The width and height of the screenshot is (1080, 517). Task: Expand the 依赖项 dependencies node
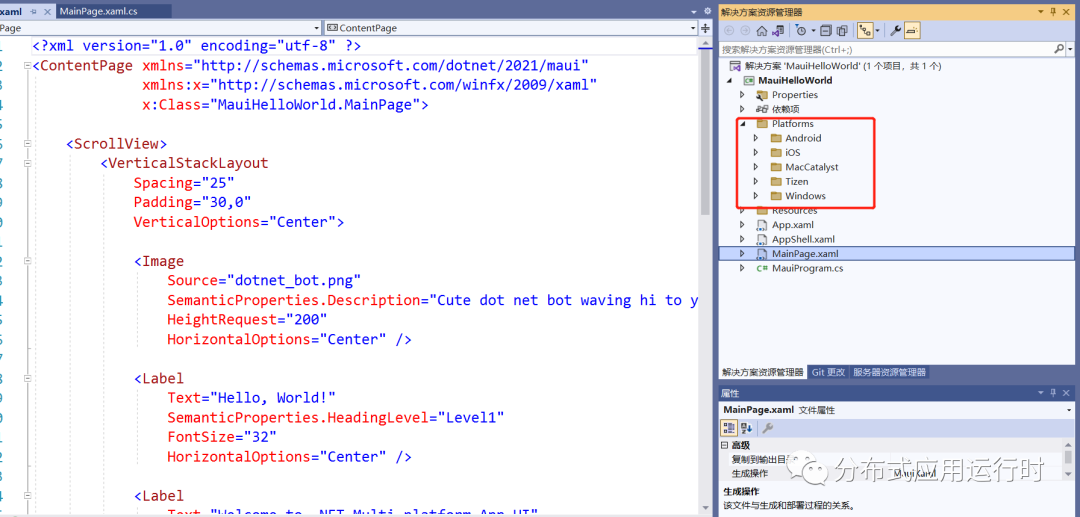742,109
